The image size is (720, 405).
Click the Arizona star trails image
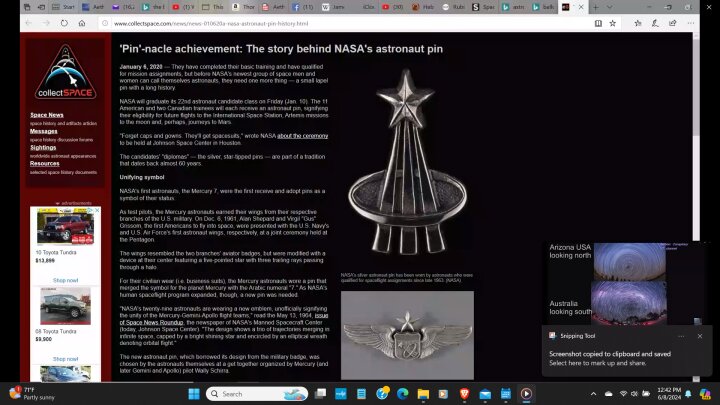click(630, 262)
